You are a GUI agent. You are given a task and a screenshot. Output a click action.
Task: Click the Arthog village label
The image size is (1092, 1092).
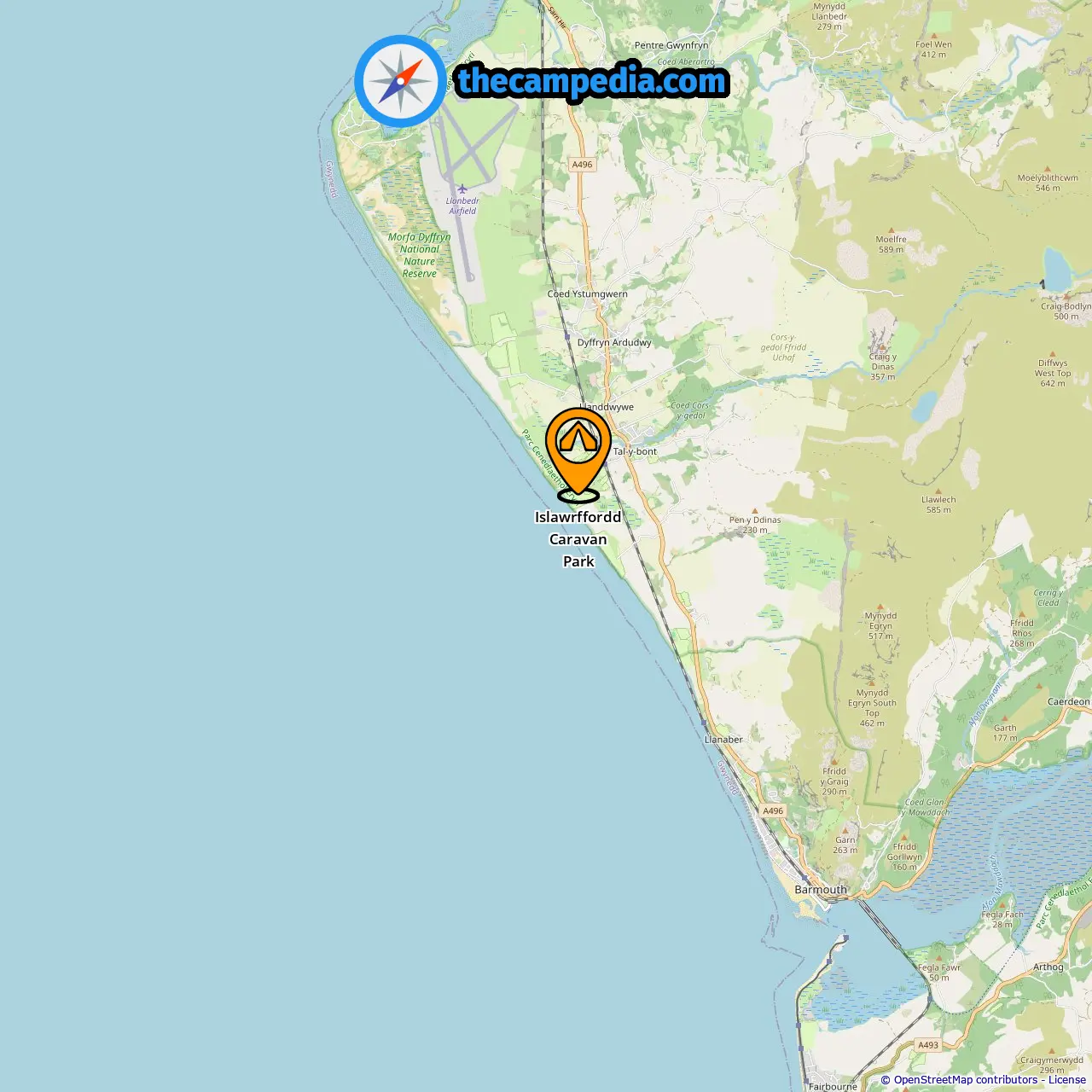click(1048, 967)
